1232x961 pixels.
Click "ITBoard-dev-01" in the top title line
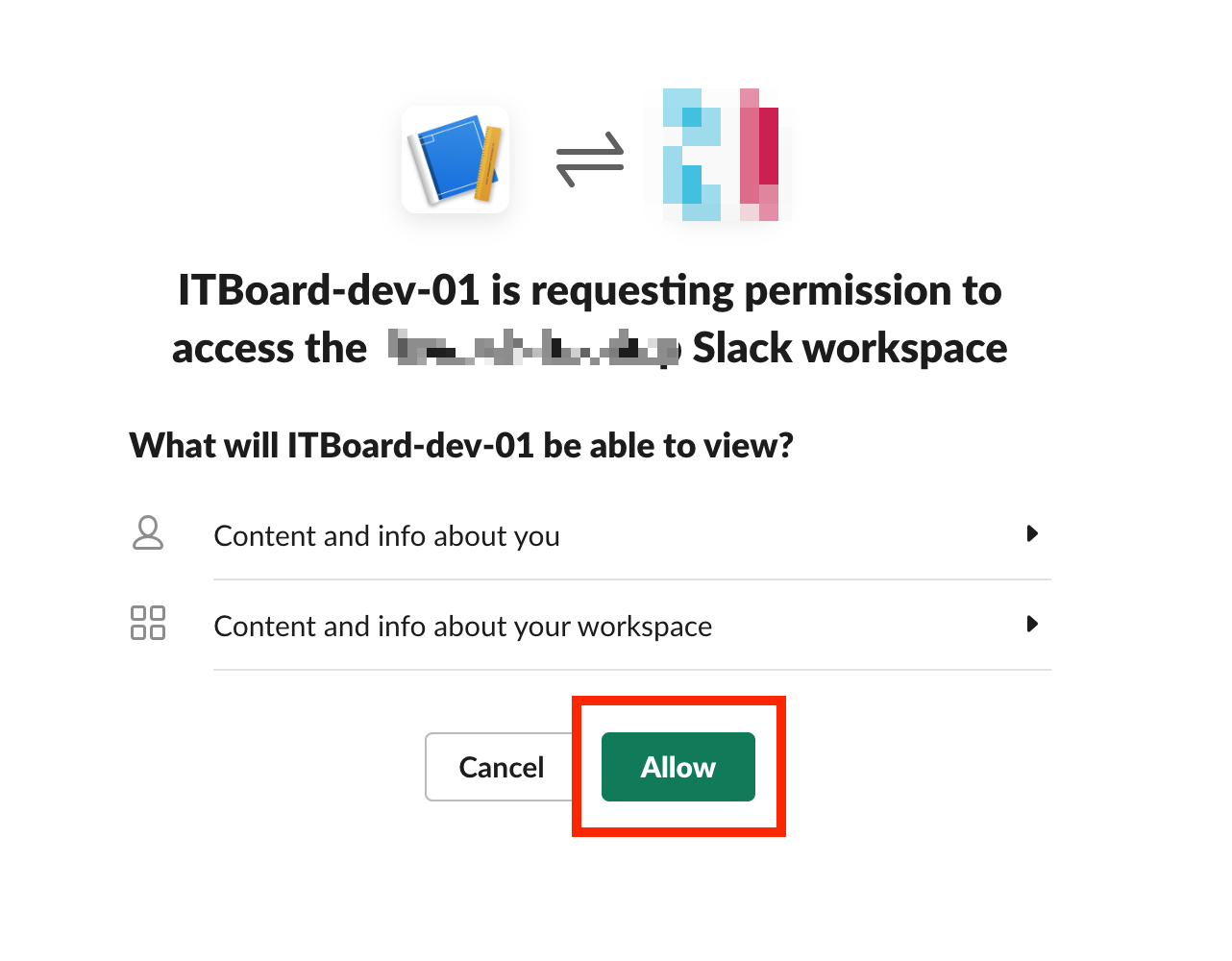pyautogui.click(x=328, y=290)
